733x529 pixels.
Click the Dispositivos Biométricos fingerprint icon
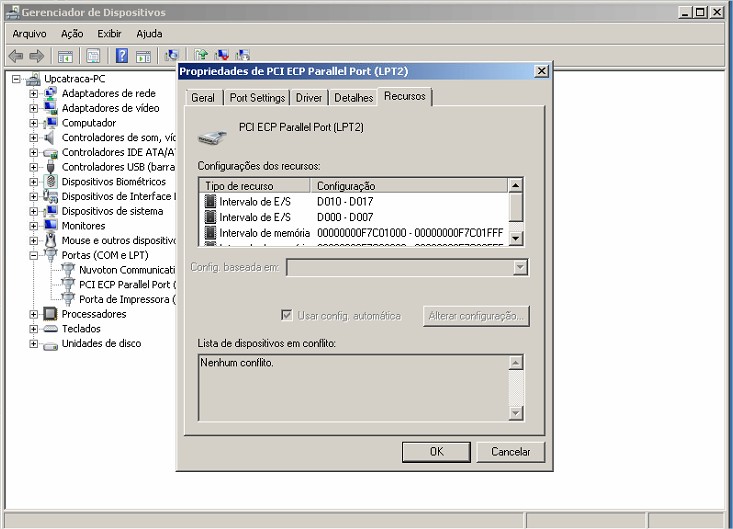50,182
